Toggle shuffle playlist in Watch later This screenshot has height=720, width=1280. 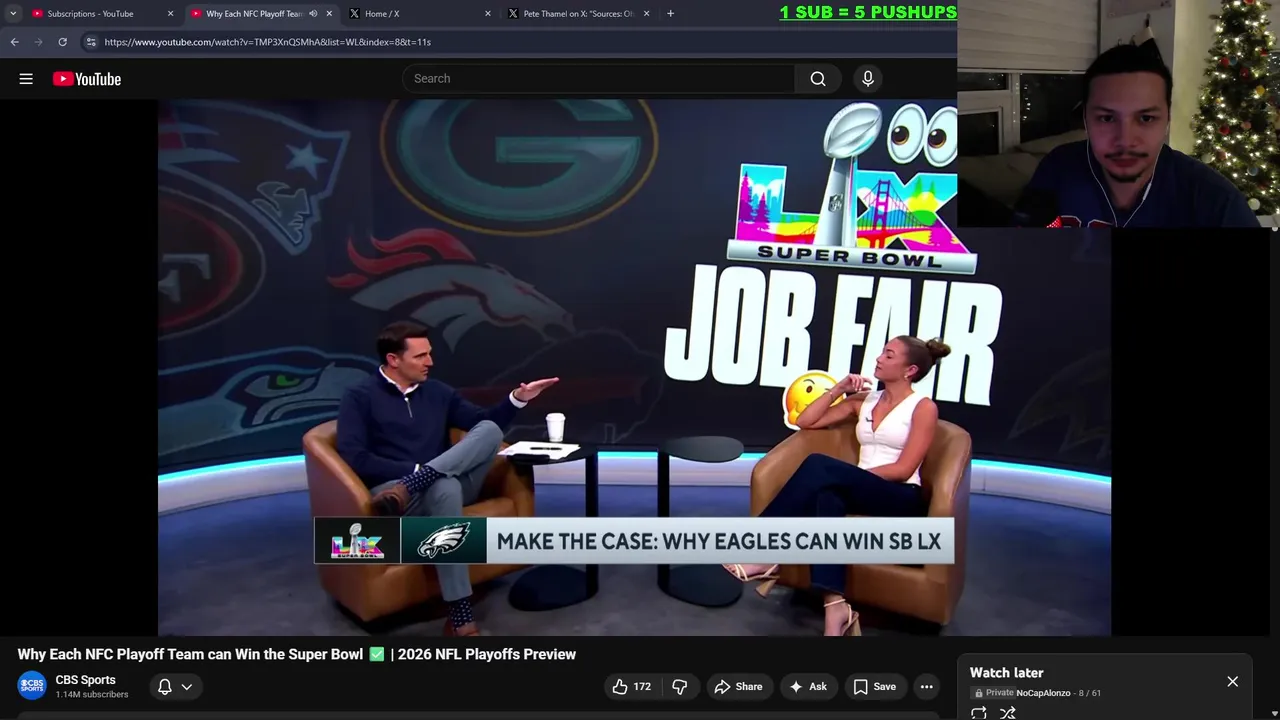tap(1008, 713)
